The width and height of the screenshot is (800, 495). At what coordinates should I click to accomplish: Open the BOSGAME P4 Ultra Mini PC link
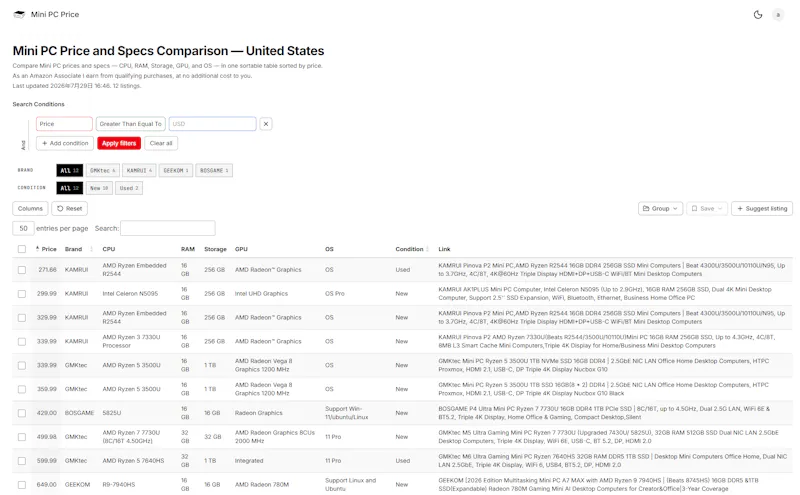[x=604, y=413]
